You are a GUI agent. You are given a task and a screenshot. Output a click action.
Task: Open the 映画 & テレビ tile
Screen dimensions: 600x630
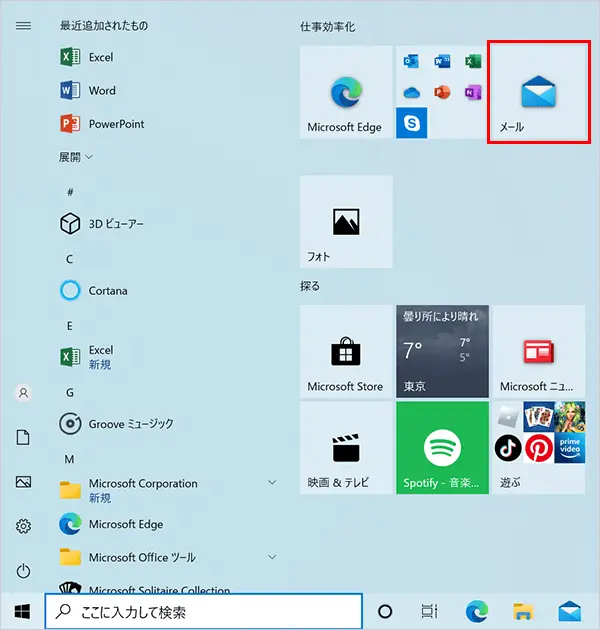(346, 448)
